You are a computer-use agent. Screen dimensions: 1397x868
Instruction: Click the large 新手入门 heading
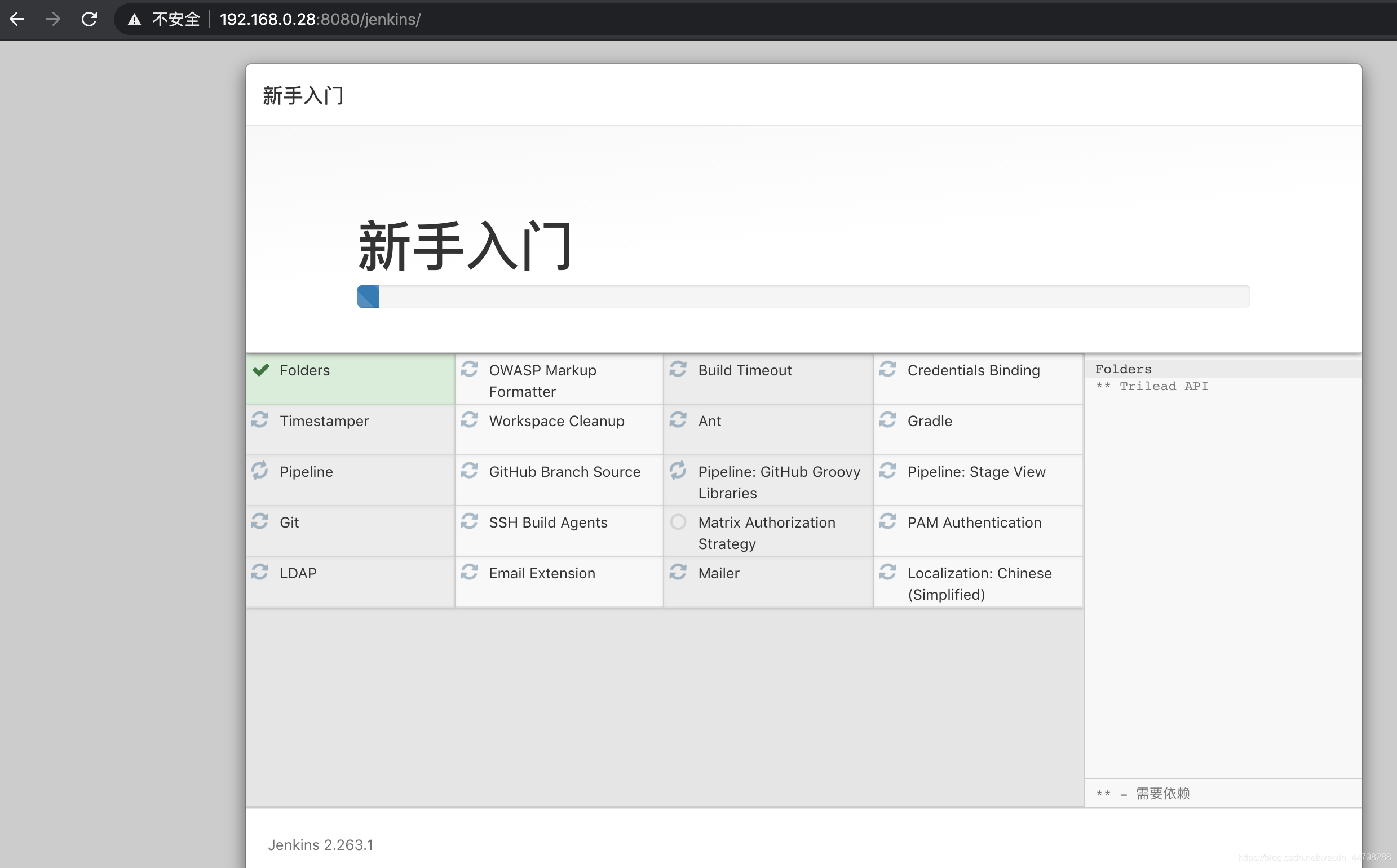coord(465,246)
